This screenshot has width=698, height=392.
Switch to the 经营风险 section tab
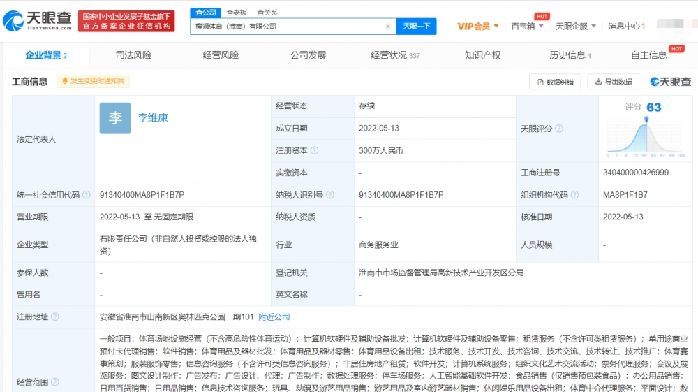pos(220,55)
